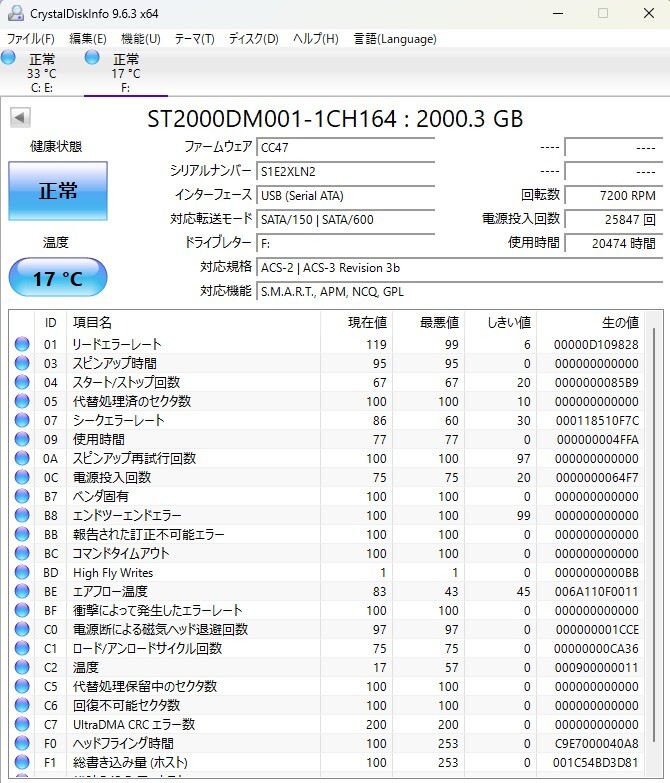Click status circle of row C6 回復不可能セクタ数
The image size is (670, 783).
[x=22, y=705]
